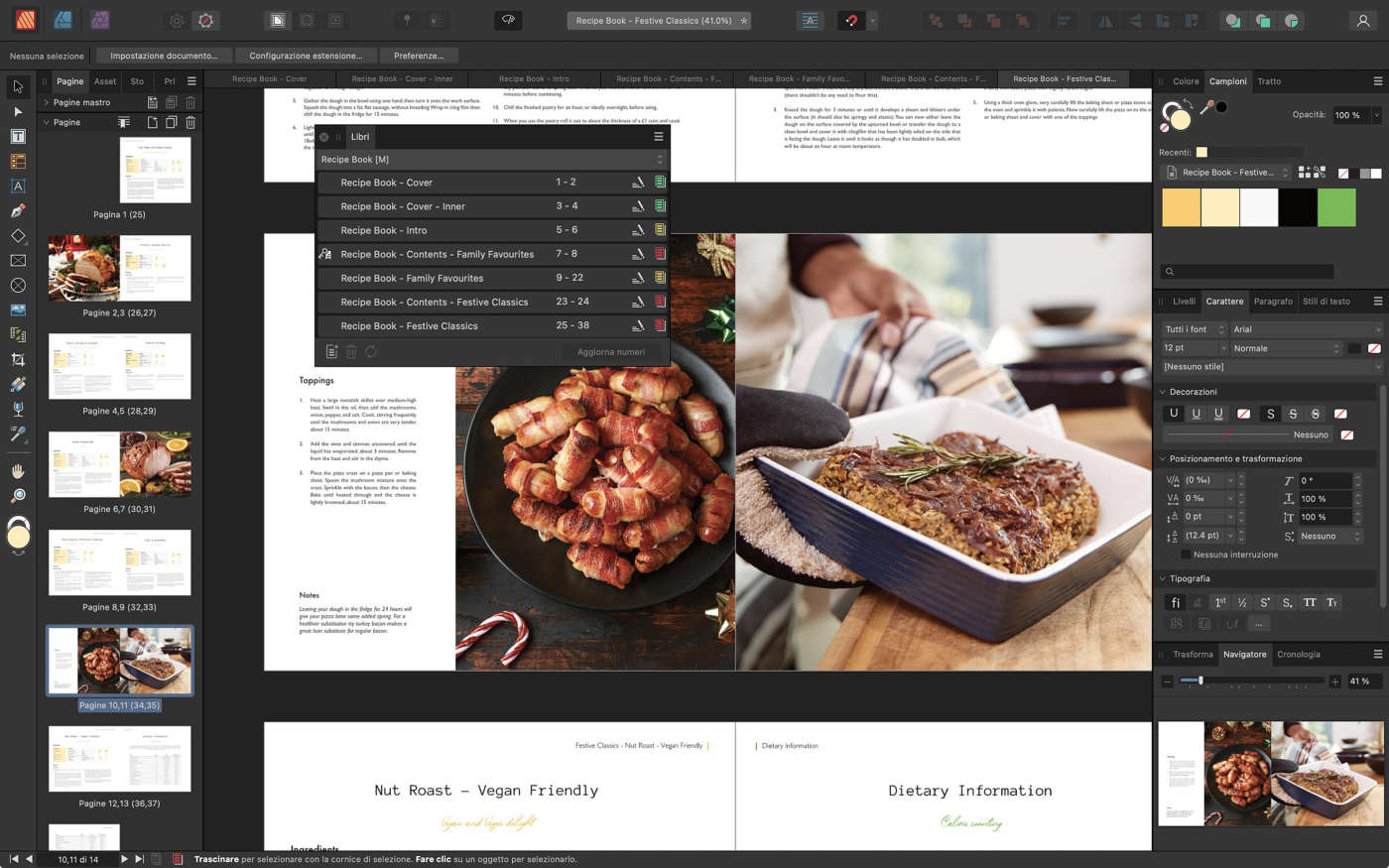
Task: Open the Arial font family dropdown
Action: pos(1306,329)
